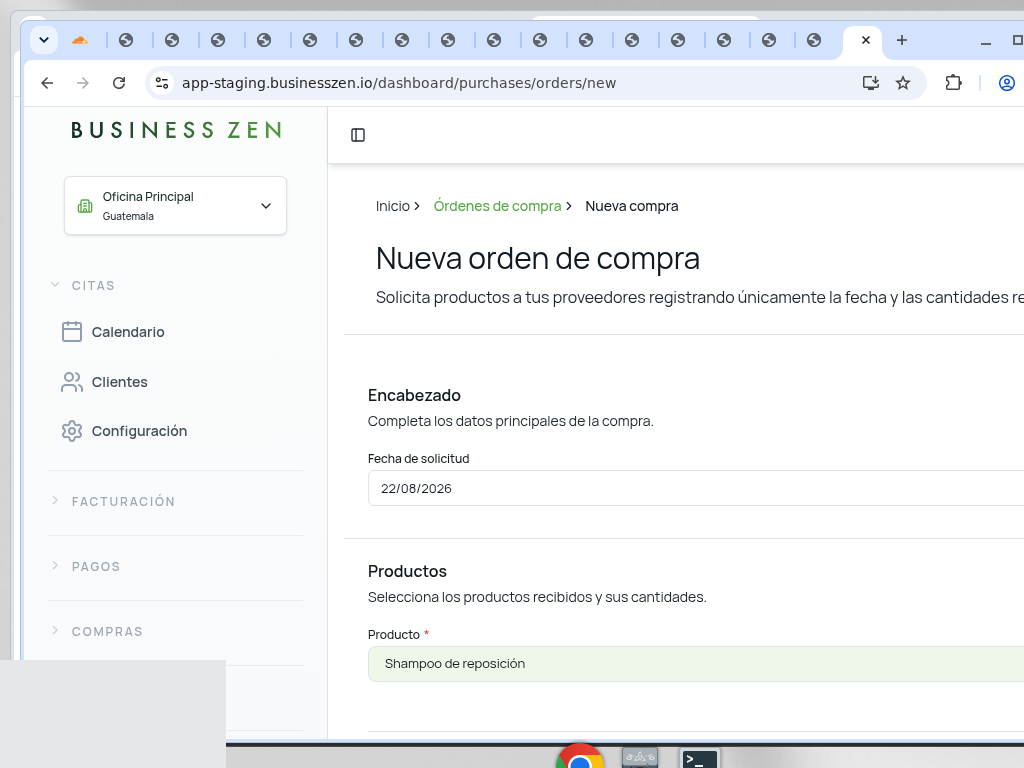Open the taskbar app beside Chrome
Screen dimensions: 1024x768
pos(640,758)
